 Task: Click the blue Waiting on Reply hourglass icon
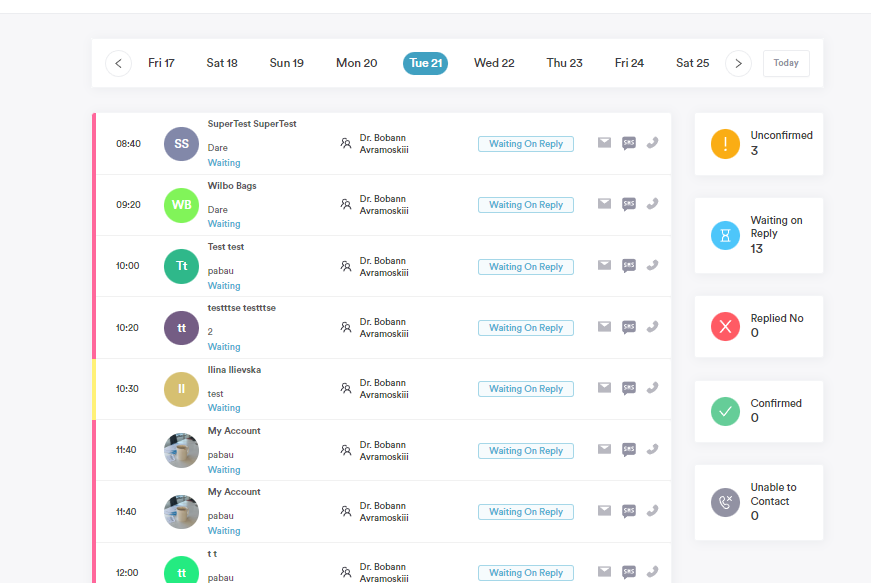725,235
